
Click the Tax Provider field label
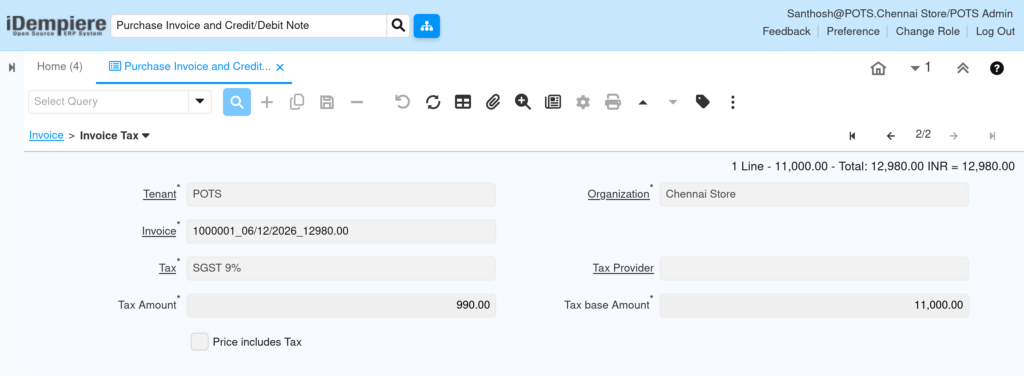(623, 268)
